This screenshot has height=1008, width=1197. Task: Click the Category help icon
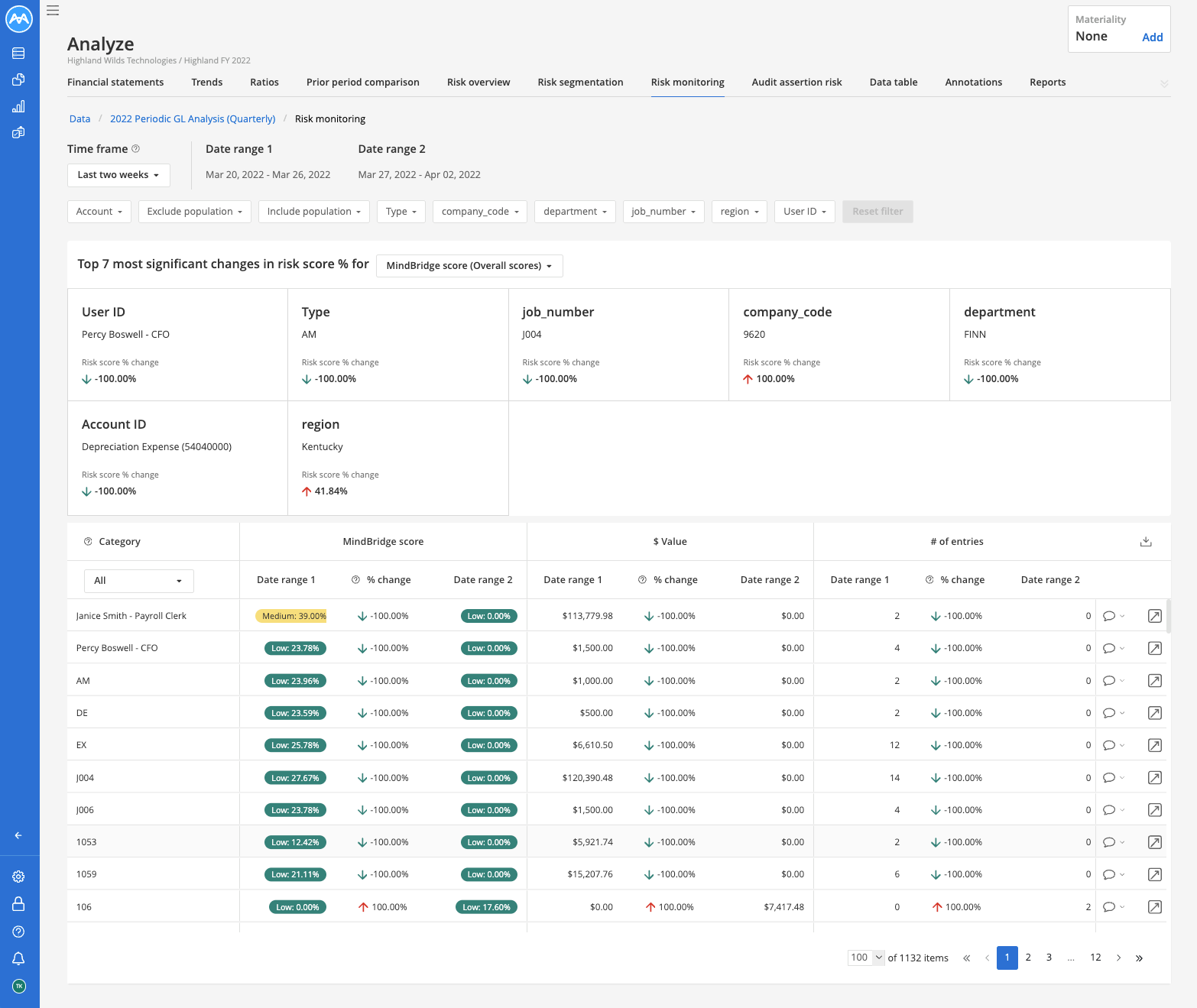88,541
